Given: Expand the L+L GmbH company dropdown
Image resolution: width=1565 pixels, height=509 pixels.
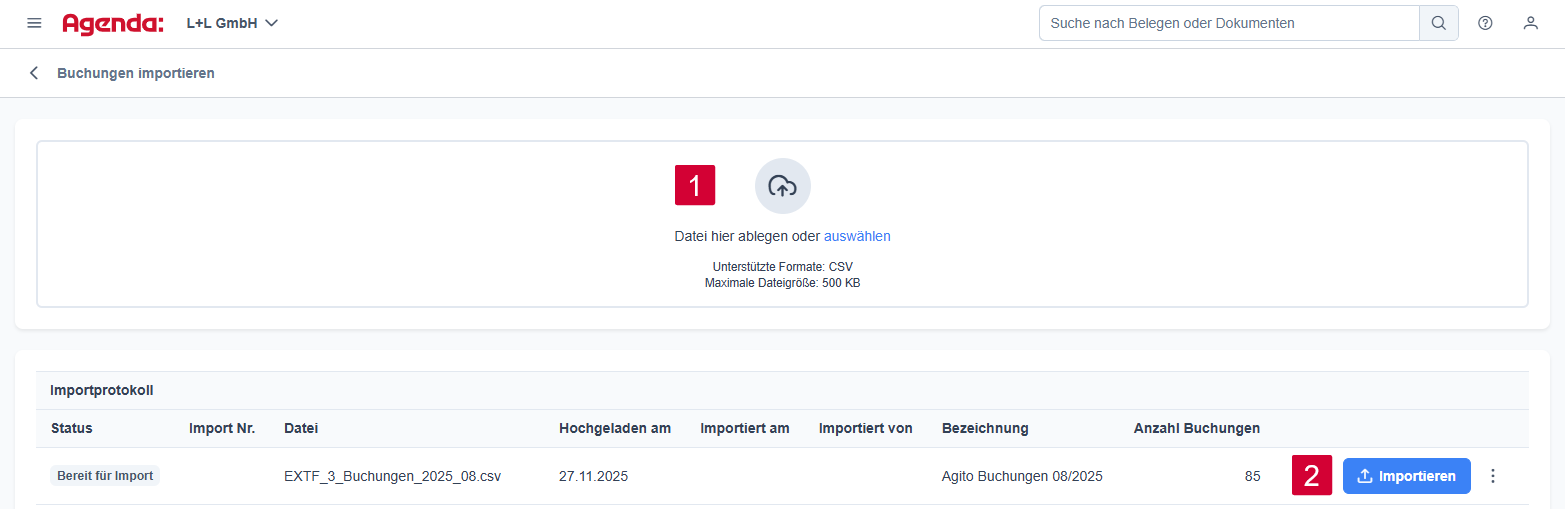Looking at the screenshot, I should coord(232,23).
